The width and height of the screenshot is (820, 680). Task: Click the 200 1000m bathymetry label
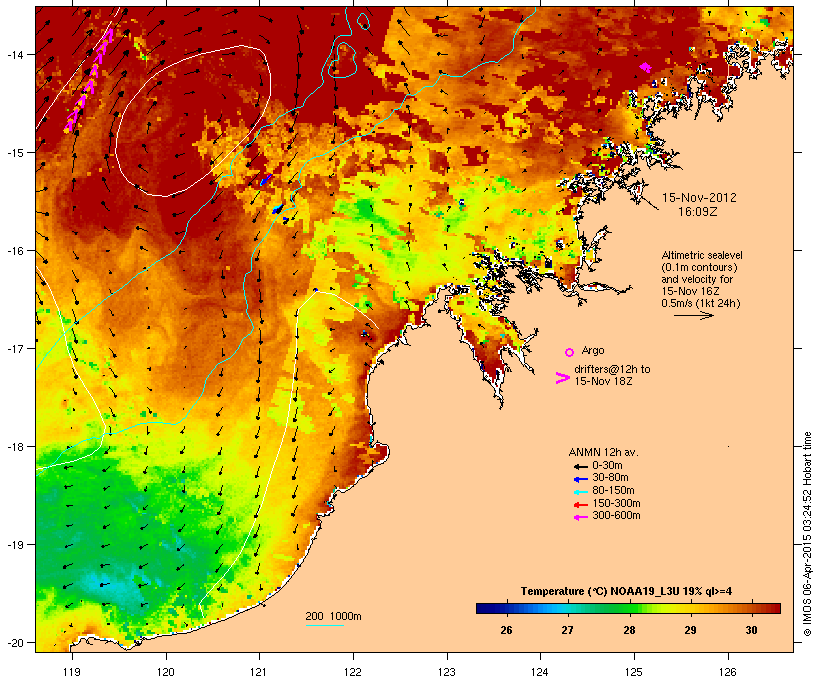[x=333, y=616]
